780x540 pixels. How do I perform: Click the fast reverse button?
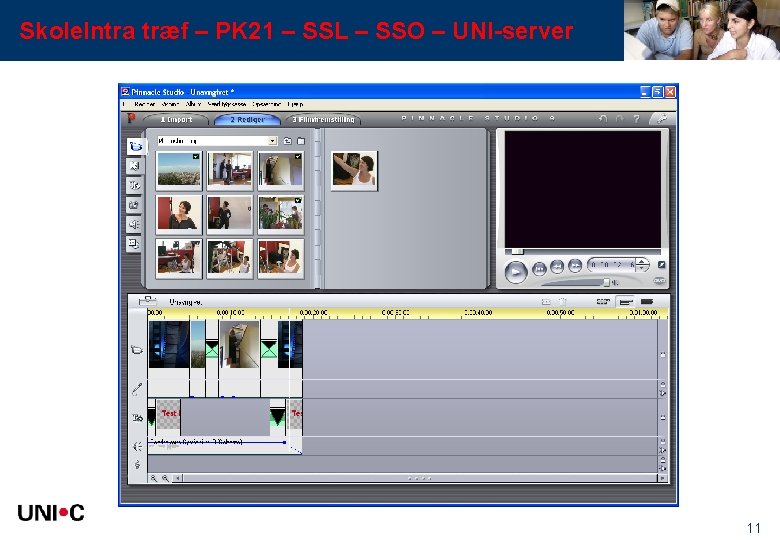(x=557, y=267)
